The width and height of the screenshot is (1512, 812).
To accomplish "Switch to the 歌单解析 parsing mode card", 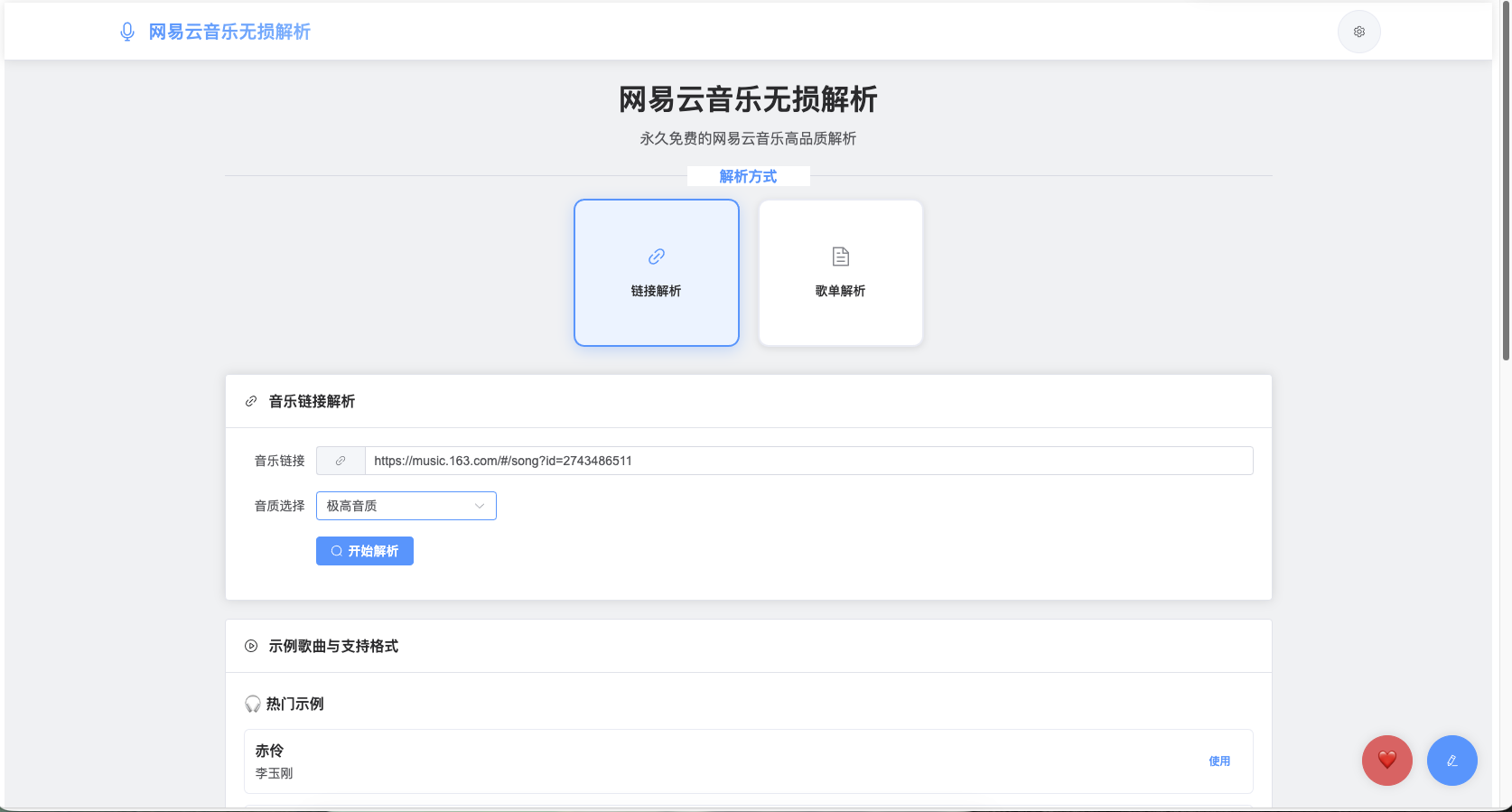I will coord(841,273).
